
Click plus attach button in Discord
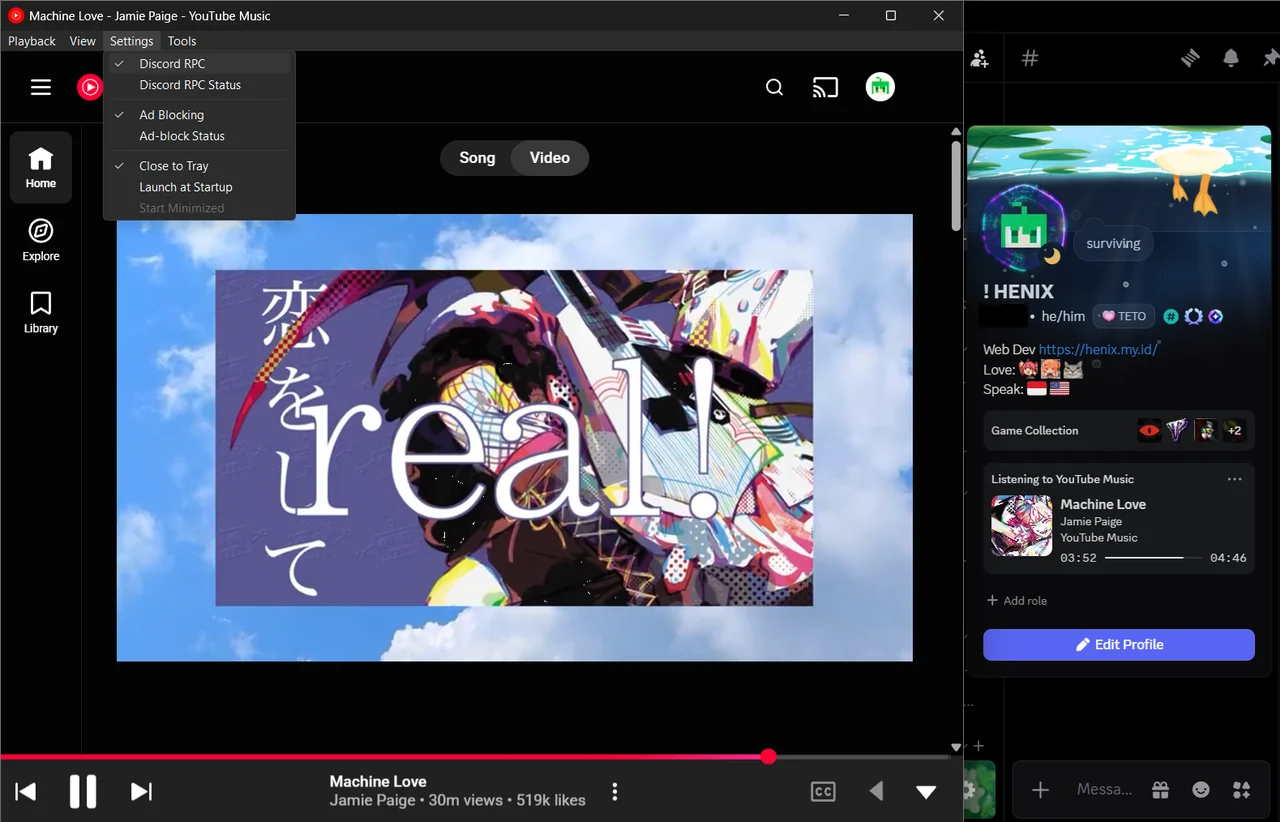coord(1040,790)
